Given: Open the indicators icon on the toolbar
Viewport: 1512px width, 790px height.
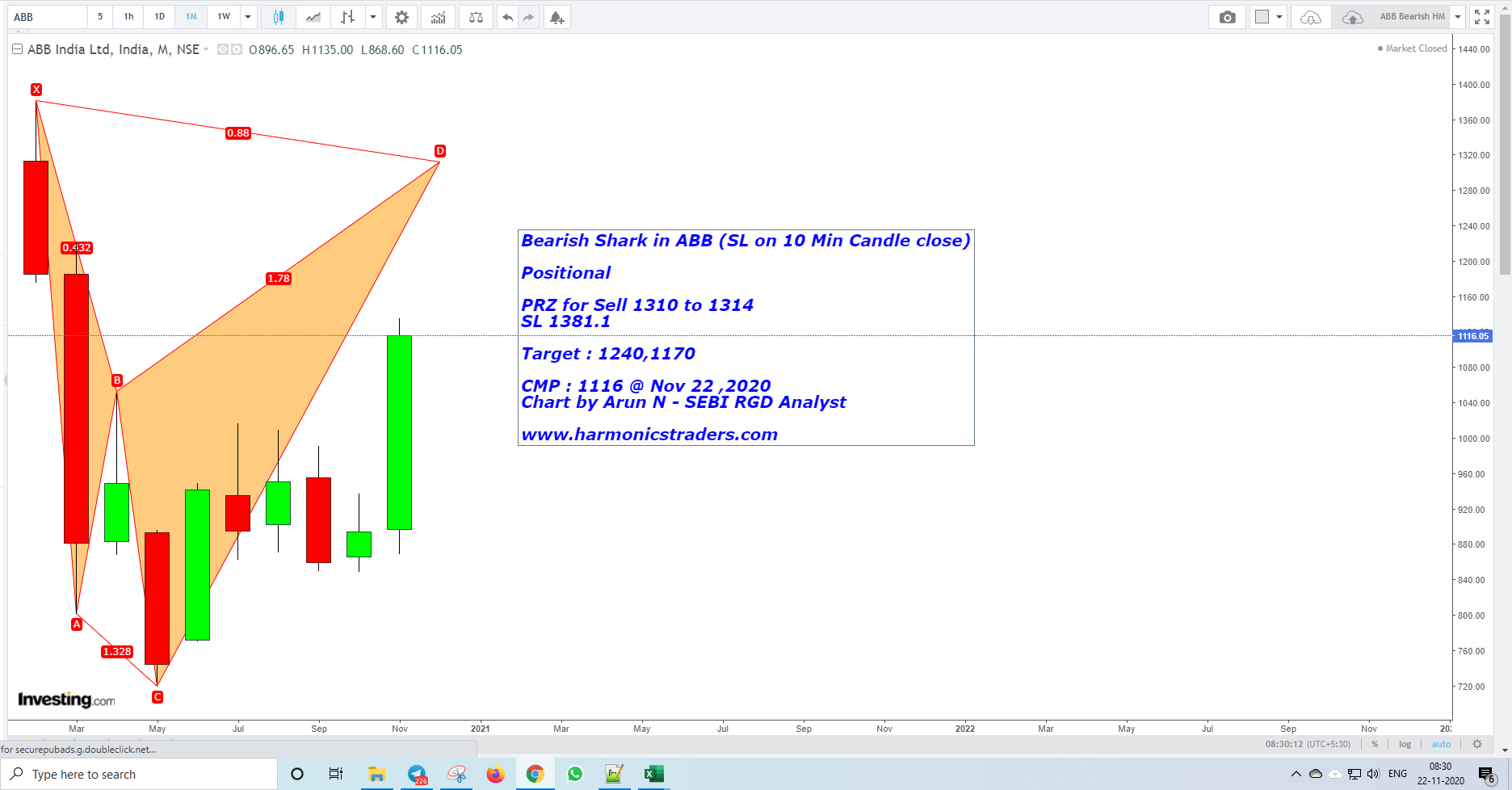Looking at the screenshot, I should pos(438,16).
